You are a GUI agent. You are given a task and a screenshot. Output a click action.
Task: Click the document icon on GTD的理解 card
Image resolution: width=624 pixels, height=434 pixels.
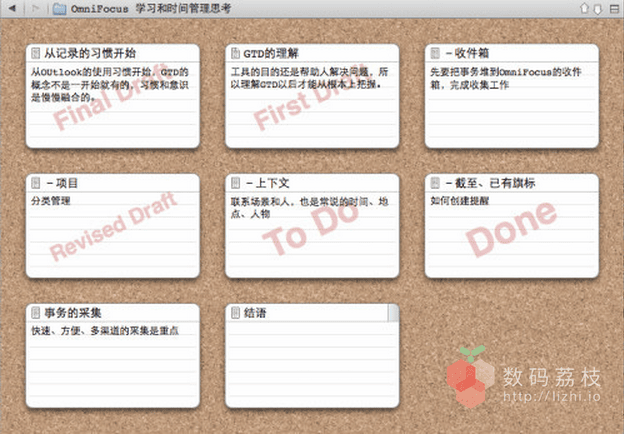pos(235,53)
